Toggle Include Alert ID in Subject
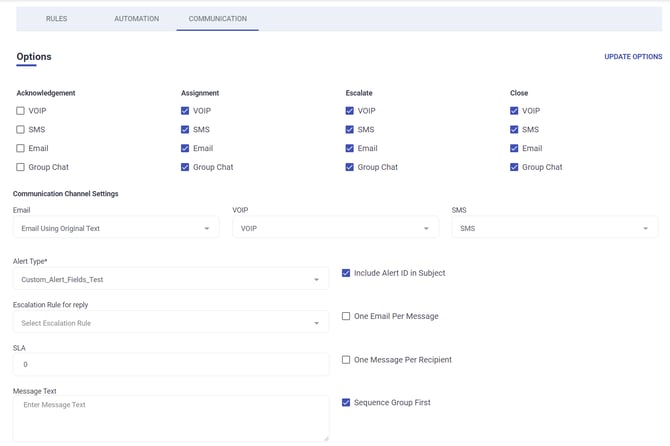This screenshot has width=670, height=446. tap(346, 273)
